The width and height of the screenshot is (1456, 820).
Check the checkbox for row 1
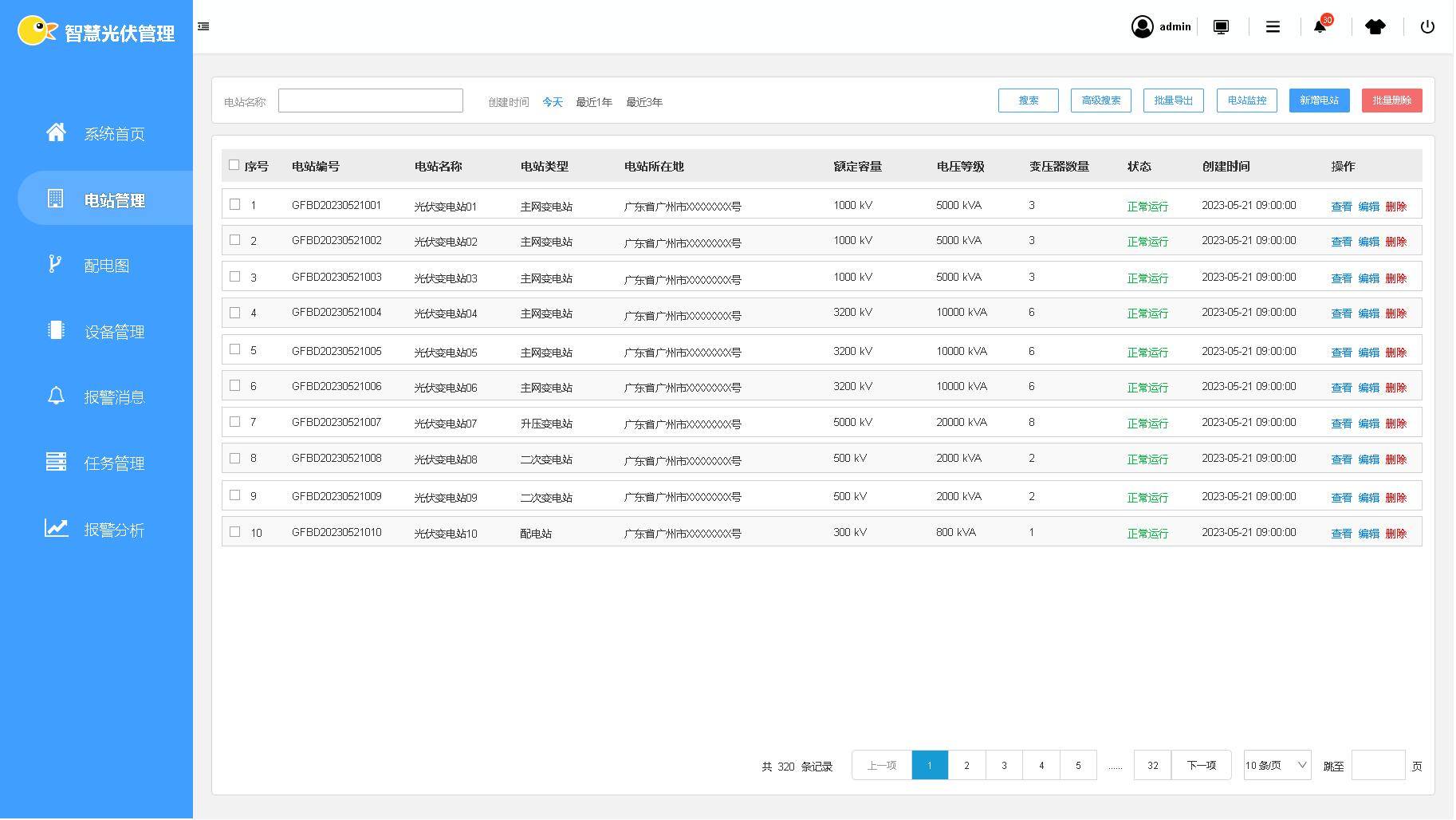point(234,204)
